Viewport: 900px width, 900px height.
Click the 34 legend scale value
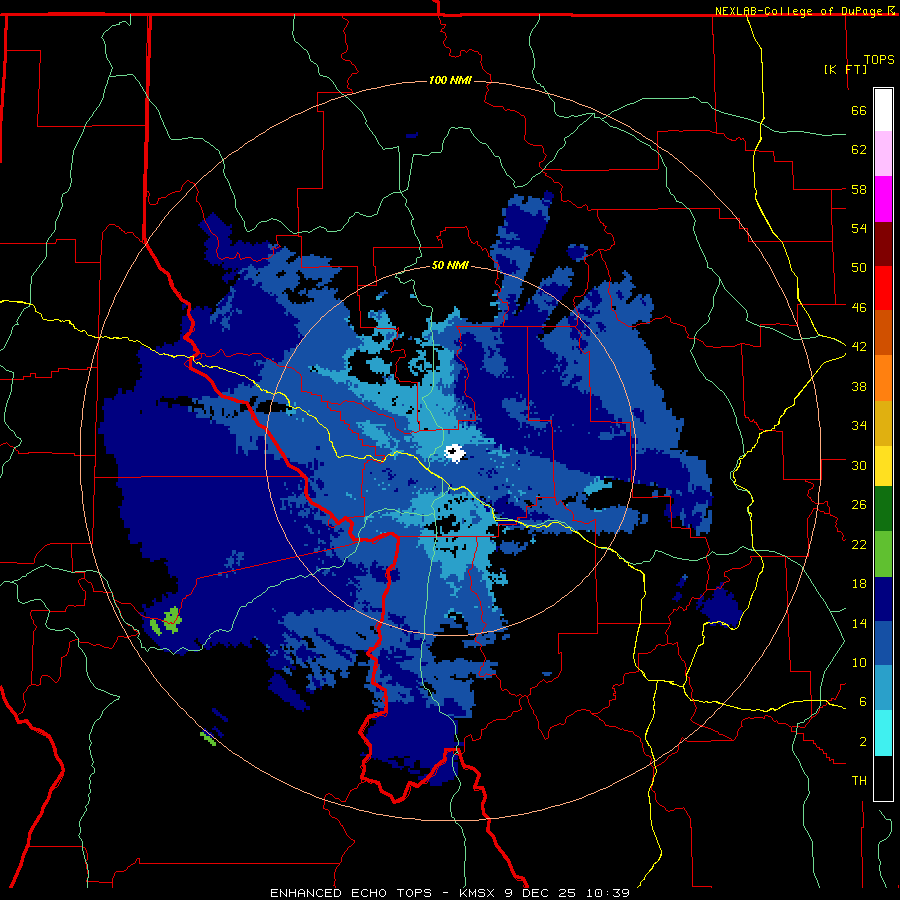point(859,426)
